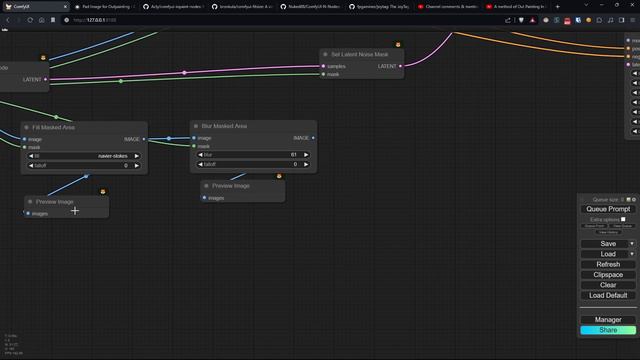Switch to Pad Image for Outpainting tab
640x360 pixels.
pyautogui.click(x=104, y=7)
